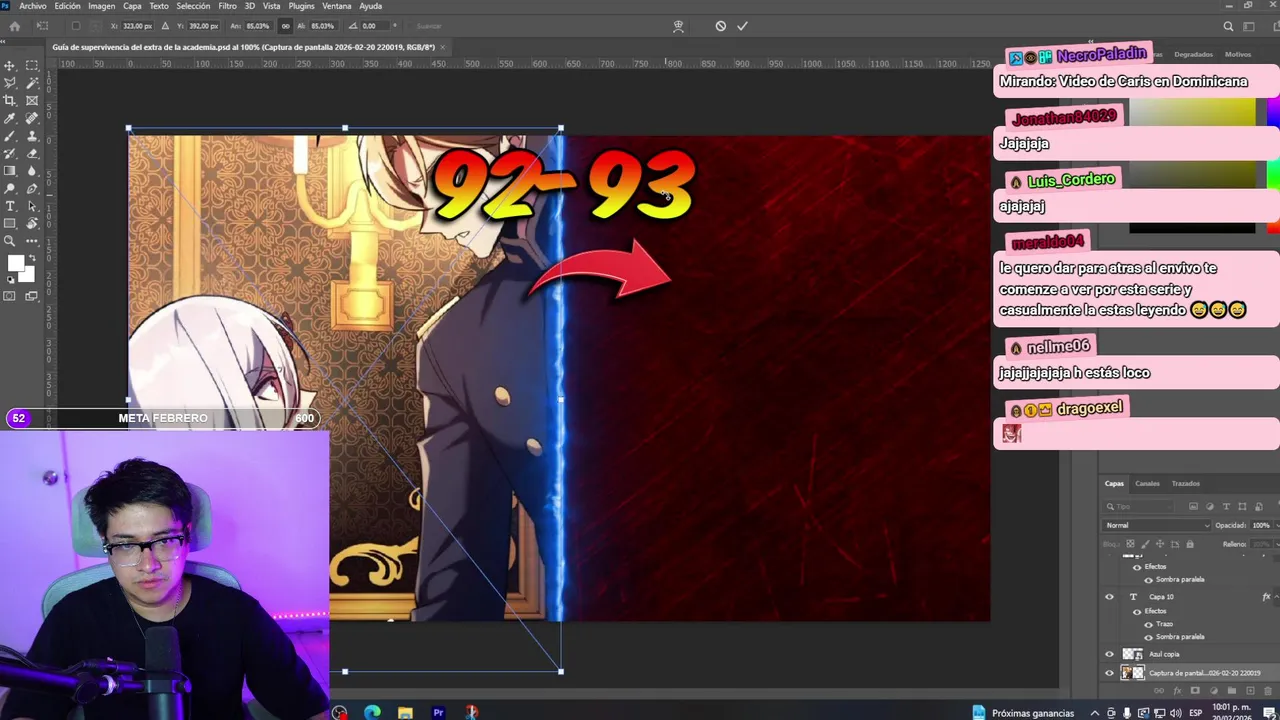Screen dimensions: 1280x720
Task: Select the Dodge tool
Action: [x=9, y=188]
